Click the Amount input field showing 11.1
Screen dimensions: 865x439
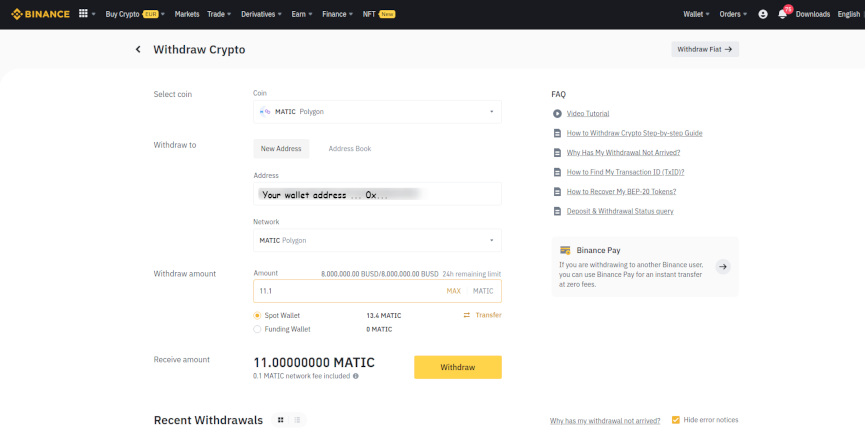pos(377,291)
